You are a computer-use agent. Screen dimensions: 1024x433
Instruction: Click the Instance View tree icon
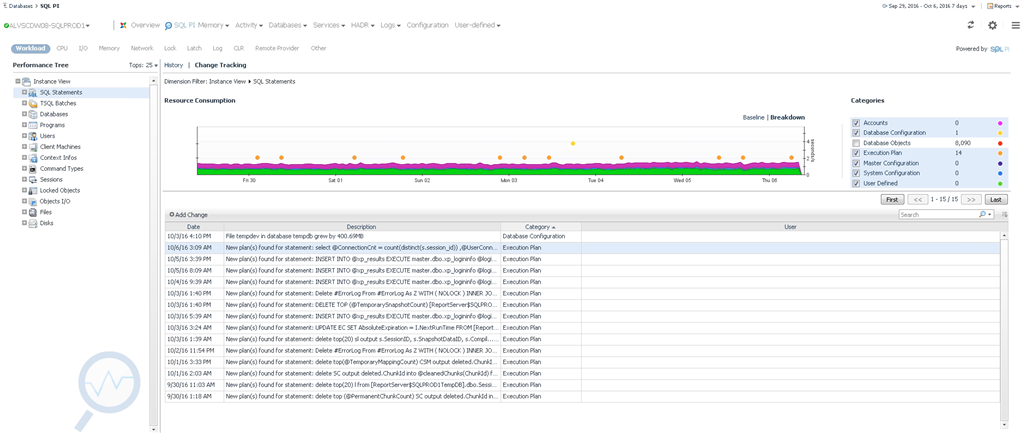point(26,82)
